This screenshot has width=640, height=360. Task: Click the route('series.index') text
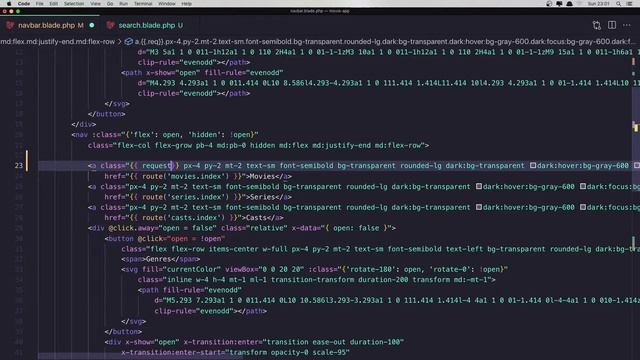coord(185,197)
